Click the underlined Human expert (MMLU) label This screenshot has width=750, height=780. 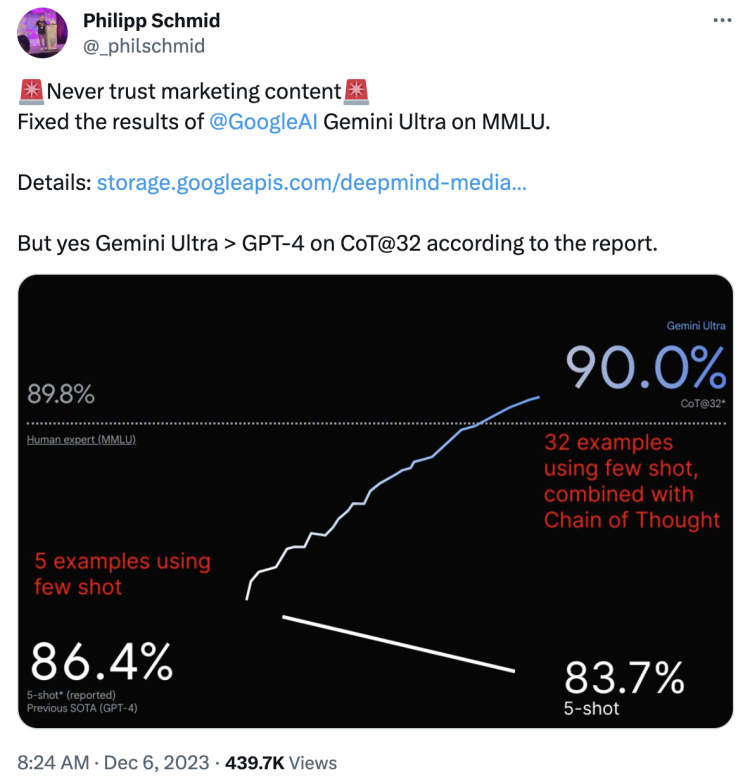pos(82,440)
